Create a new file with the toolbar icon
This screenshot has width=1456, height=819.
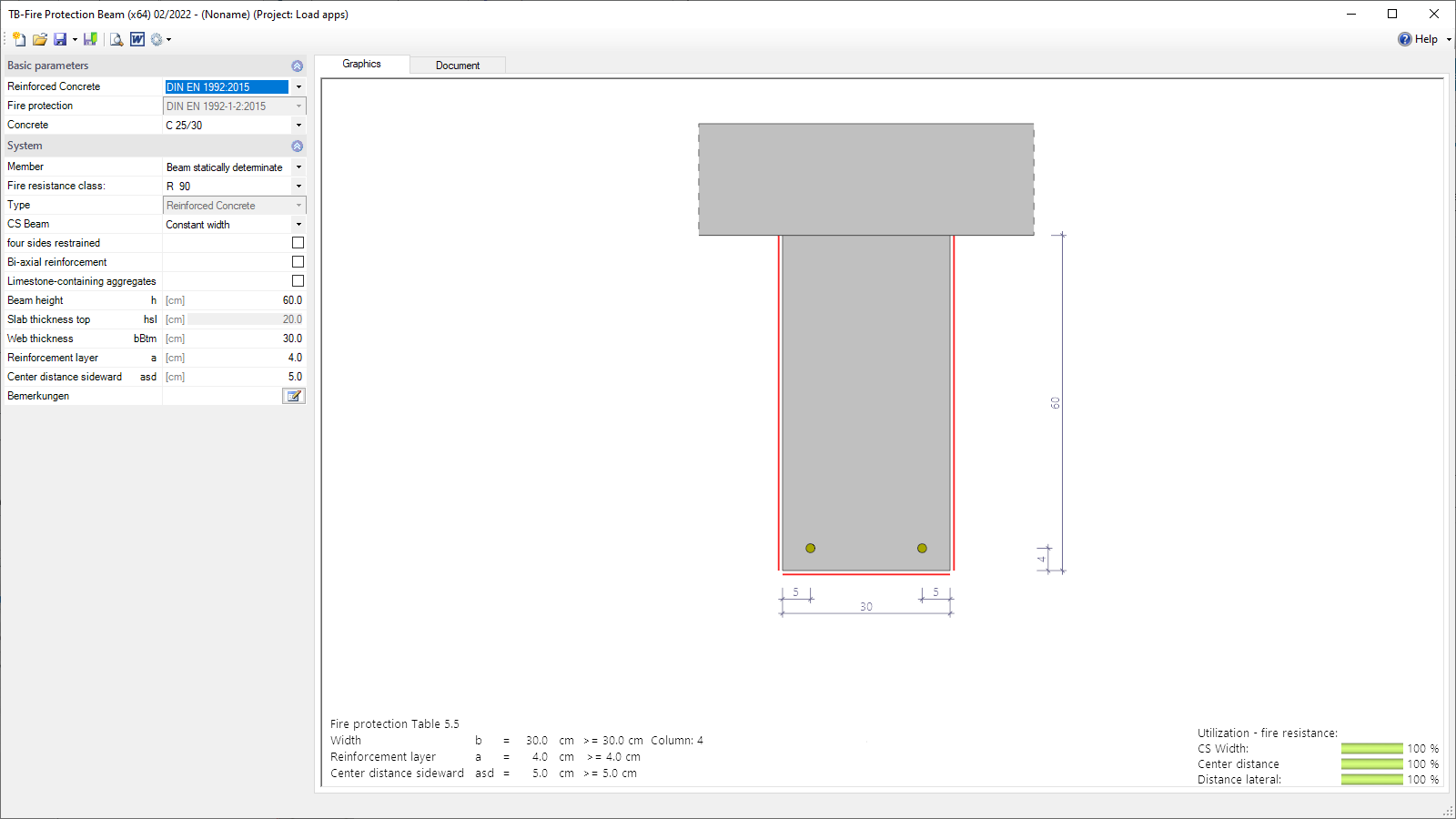pos(19,39)
